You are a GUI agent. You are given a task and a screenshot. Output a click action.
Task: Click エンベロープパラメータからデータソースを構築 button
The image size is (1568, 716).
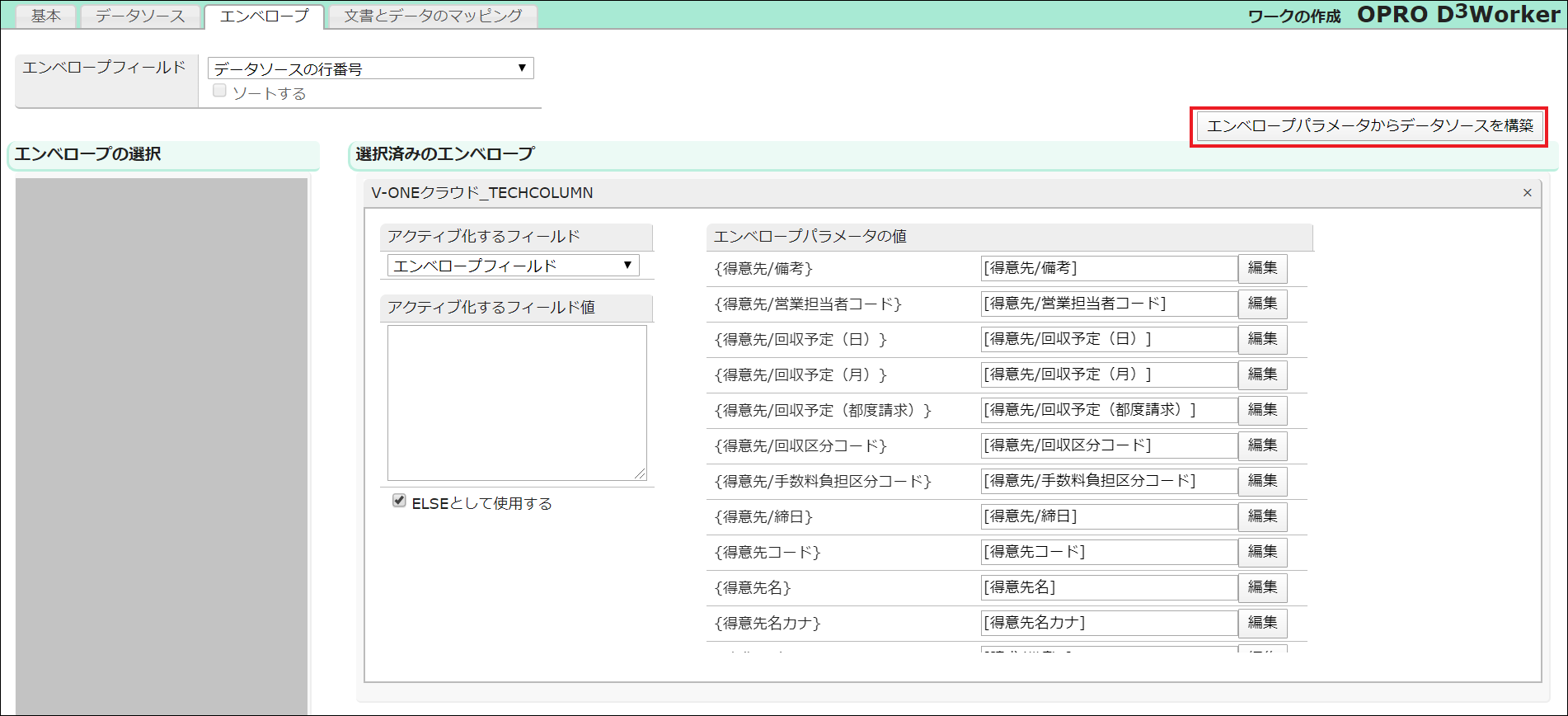click(x=1369, y=126)
